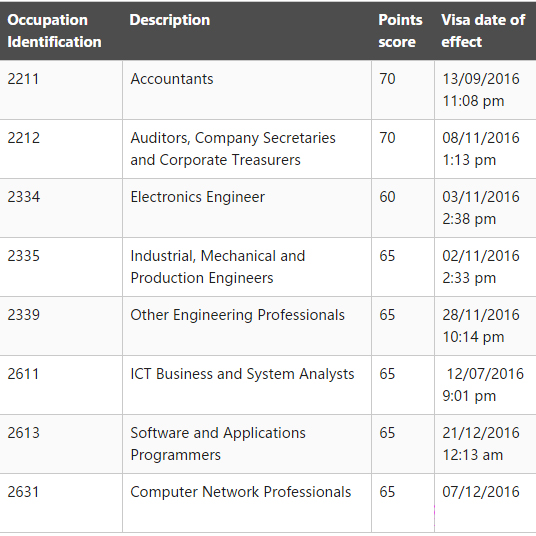Select occupation code 2631
Screen dimensions: 536x536
pos(23,492)
